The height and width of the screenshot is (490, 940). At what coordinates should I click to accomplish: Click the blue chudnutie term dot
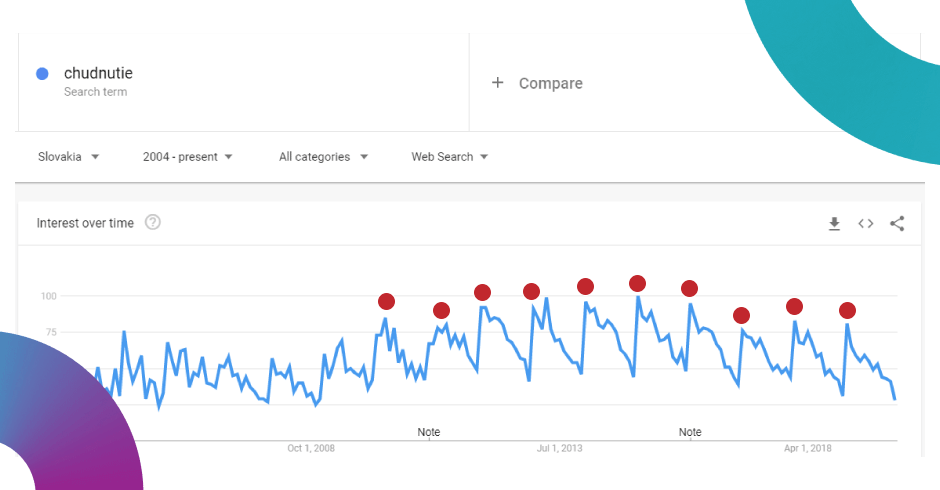42,74
